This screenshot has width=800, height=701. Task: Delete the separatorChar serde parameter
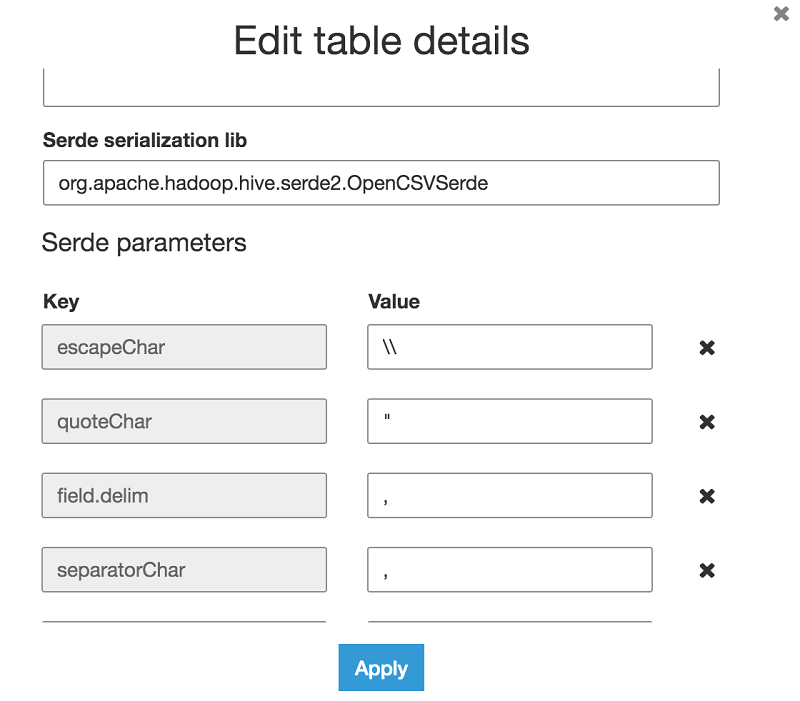click(707, 570)
